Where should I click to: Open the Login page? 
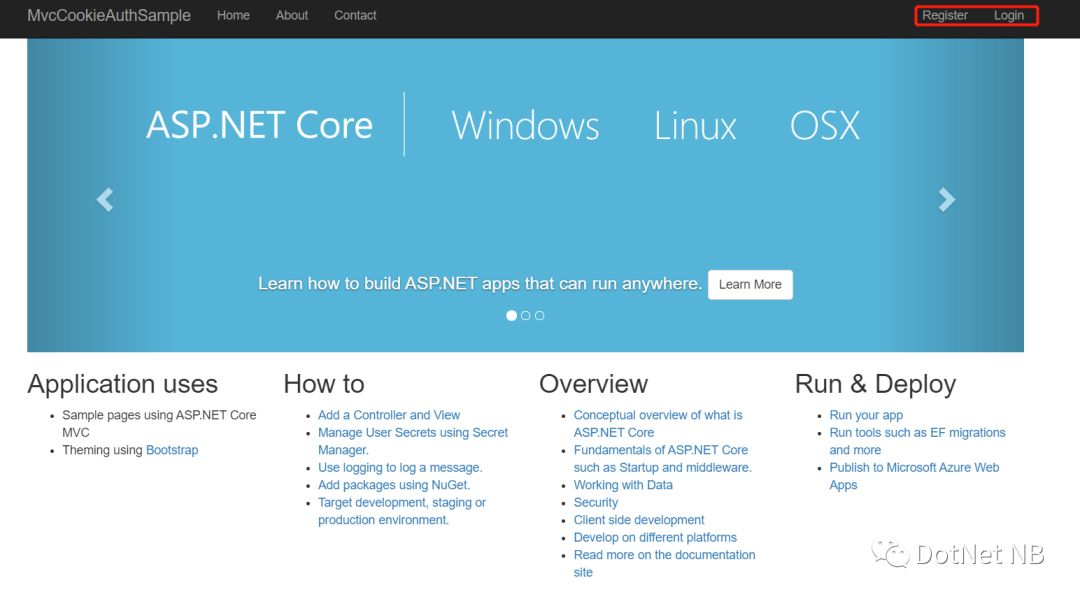[1008, 15]
